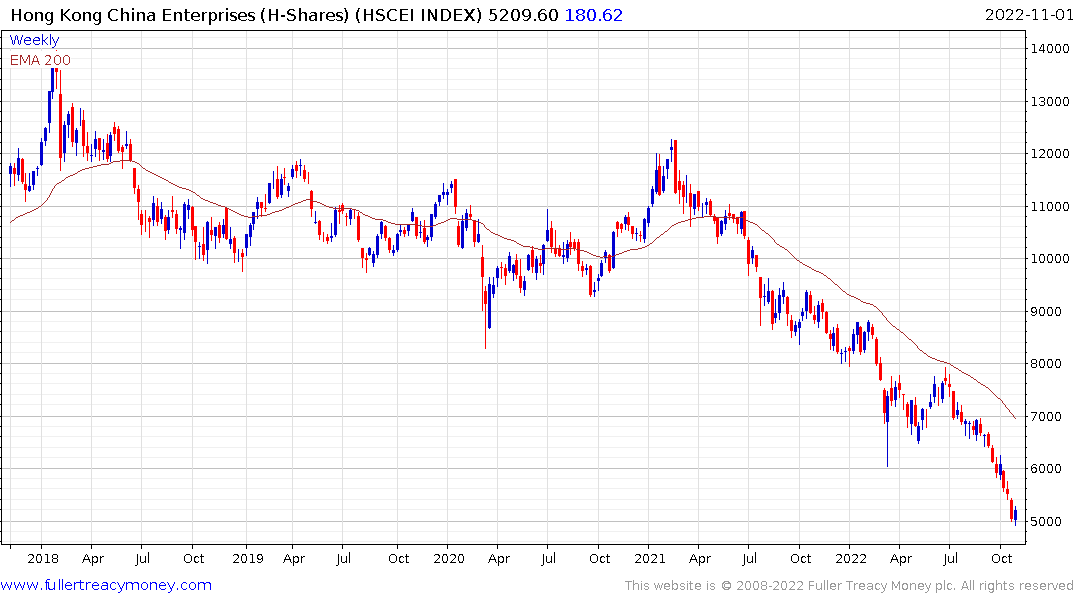This screenshot has width=1075, height=600.
Task: Click the 12000 price axis label
Action: [1050, 154]
